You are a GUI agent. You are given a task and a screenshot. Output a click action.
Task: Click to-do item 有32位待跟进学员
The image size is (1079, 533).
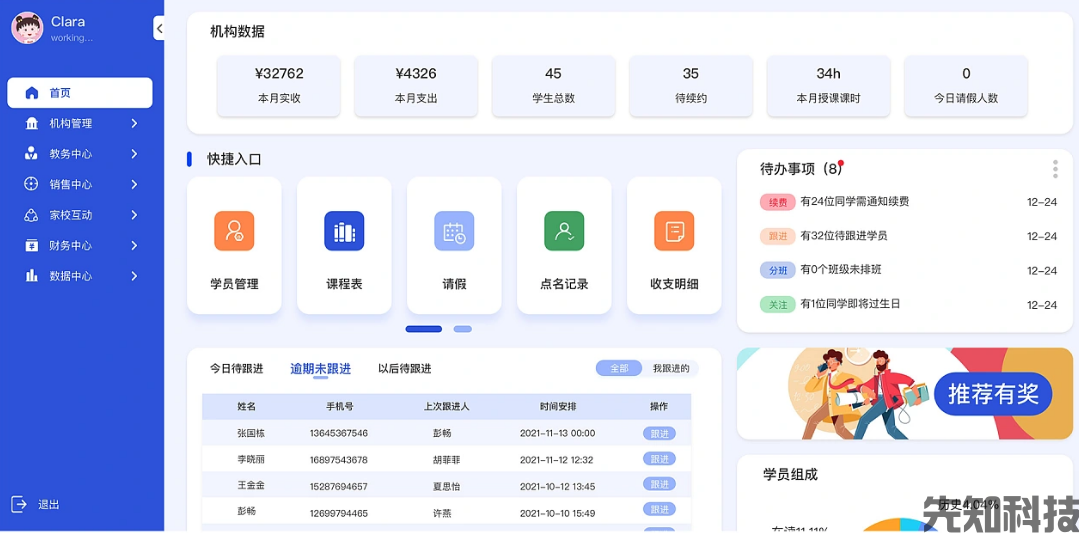point(844,236)
